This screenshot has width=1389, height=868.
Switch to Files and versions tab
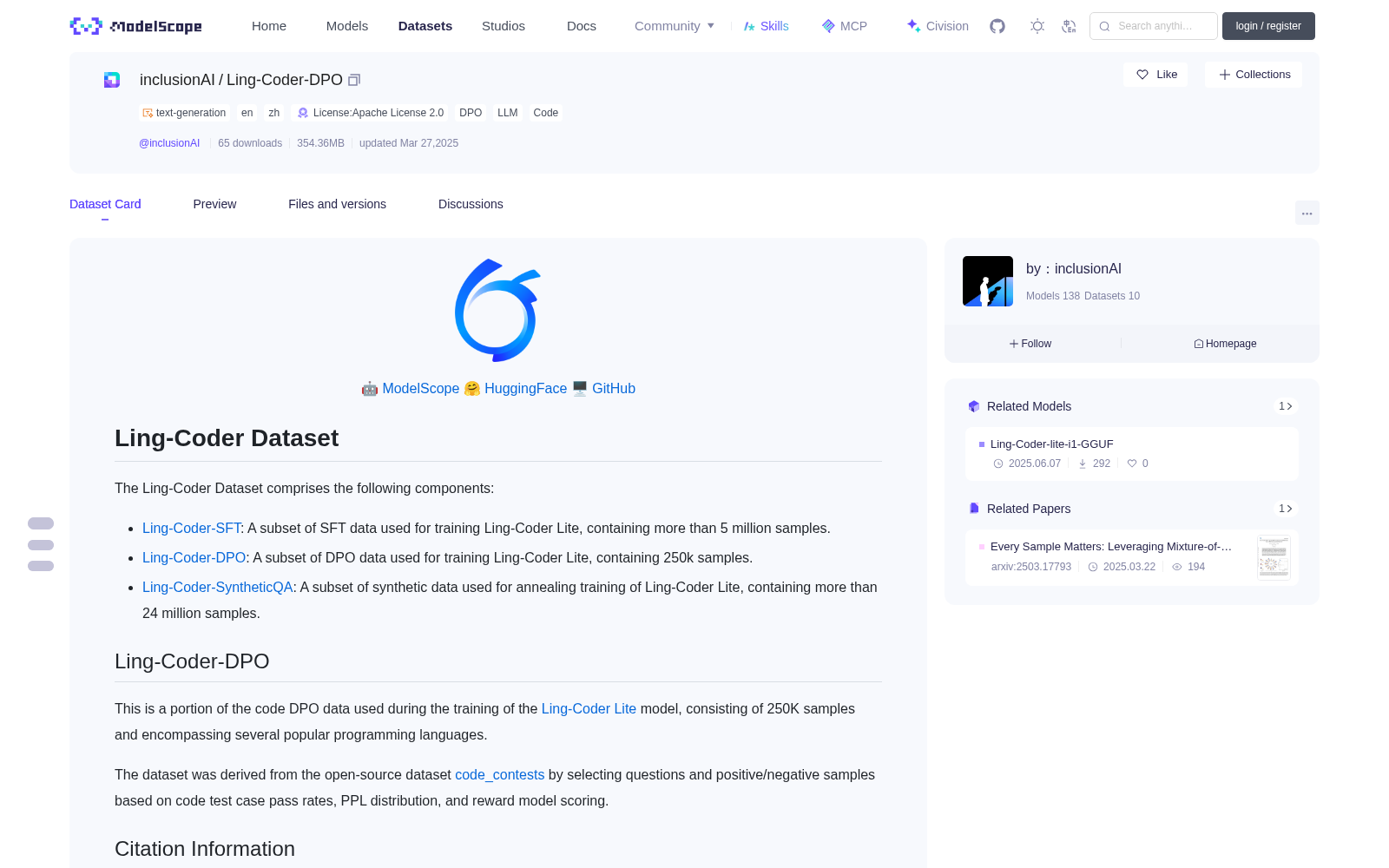(x=337, y=204)
